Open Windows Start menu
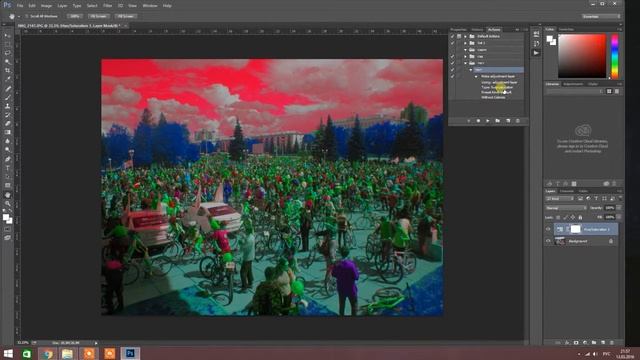The height and width of the screenshot is (360, 640). (8, 353)
